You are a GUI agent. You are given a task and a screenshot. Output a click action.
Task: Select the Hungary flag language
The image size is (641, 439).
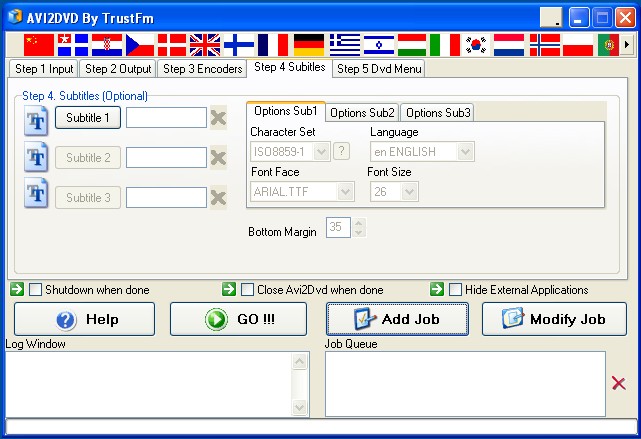pyautogui.click(x=412, y=45)
